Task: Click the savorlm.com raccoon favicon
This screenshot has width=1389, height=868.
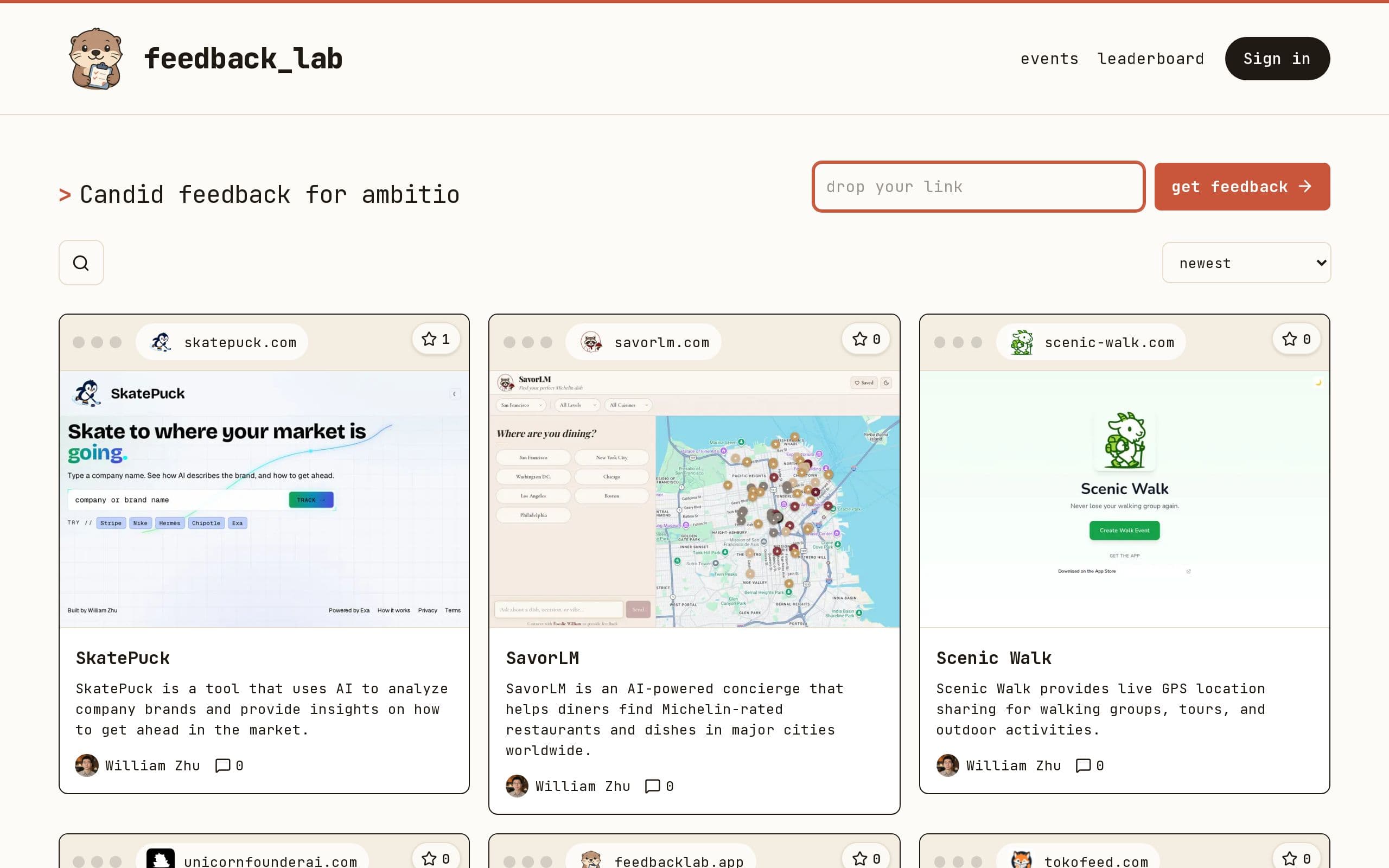Action: [x=591, y=342]
